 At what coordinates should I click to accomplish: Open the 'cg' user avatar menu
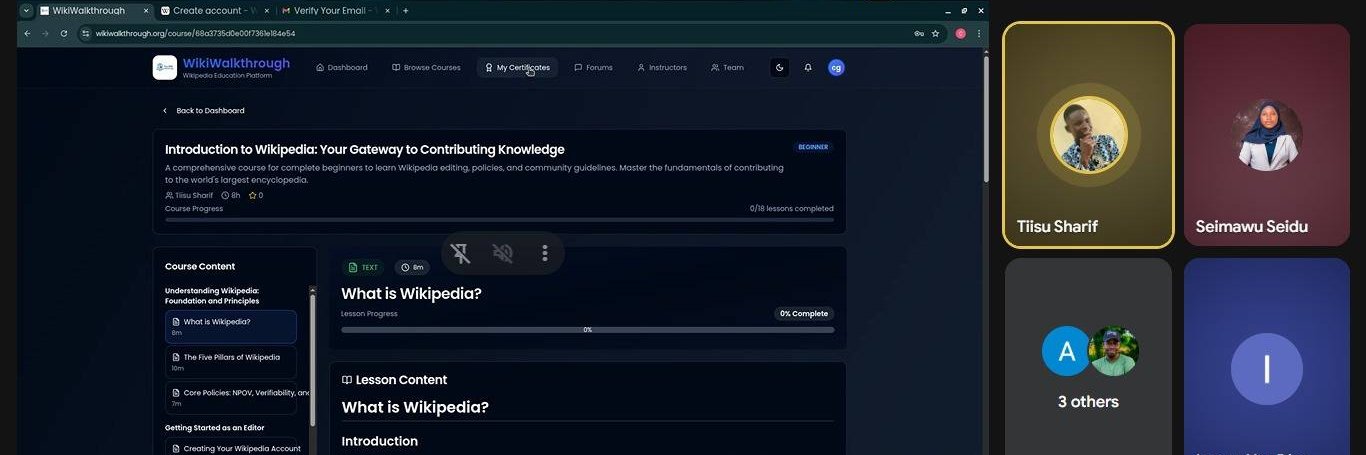(836, 68)
